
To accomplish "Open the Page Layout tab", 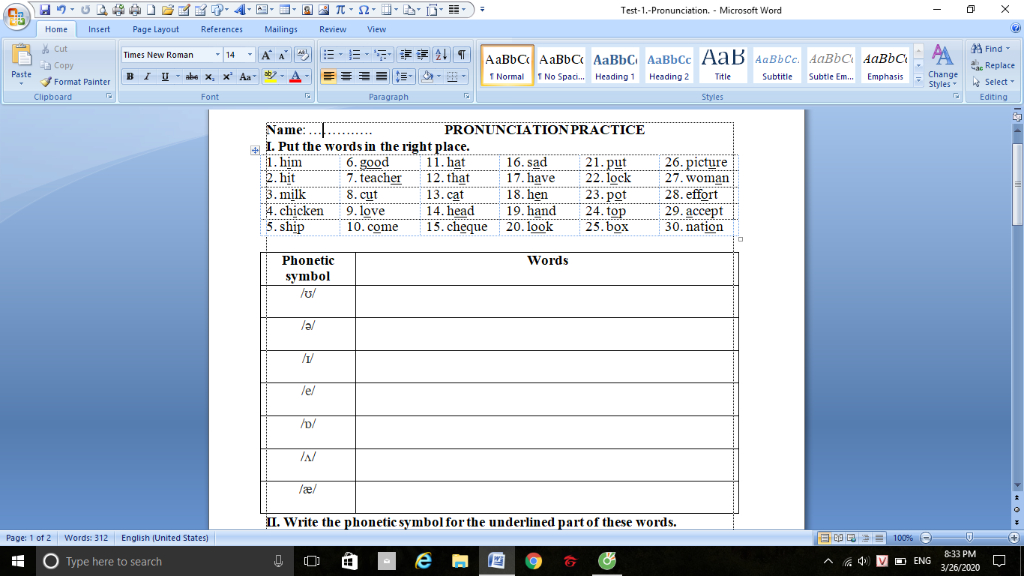I will click(155, 29).
